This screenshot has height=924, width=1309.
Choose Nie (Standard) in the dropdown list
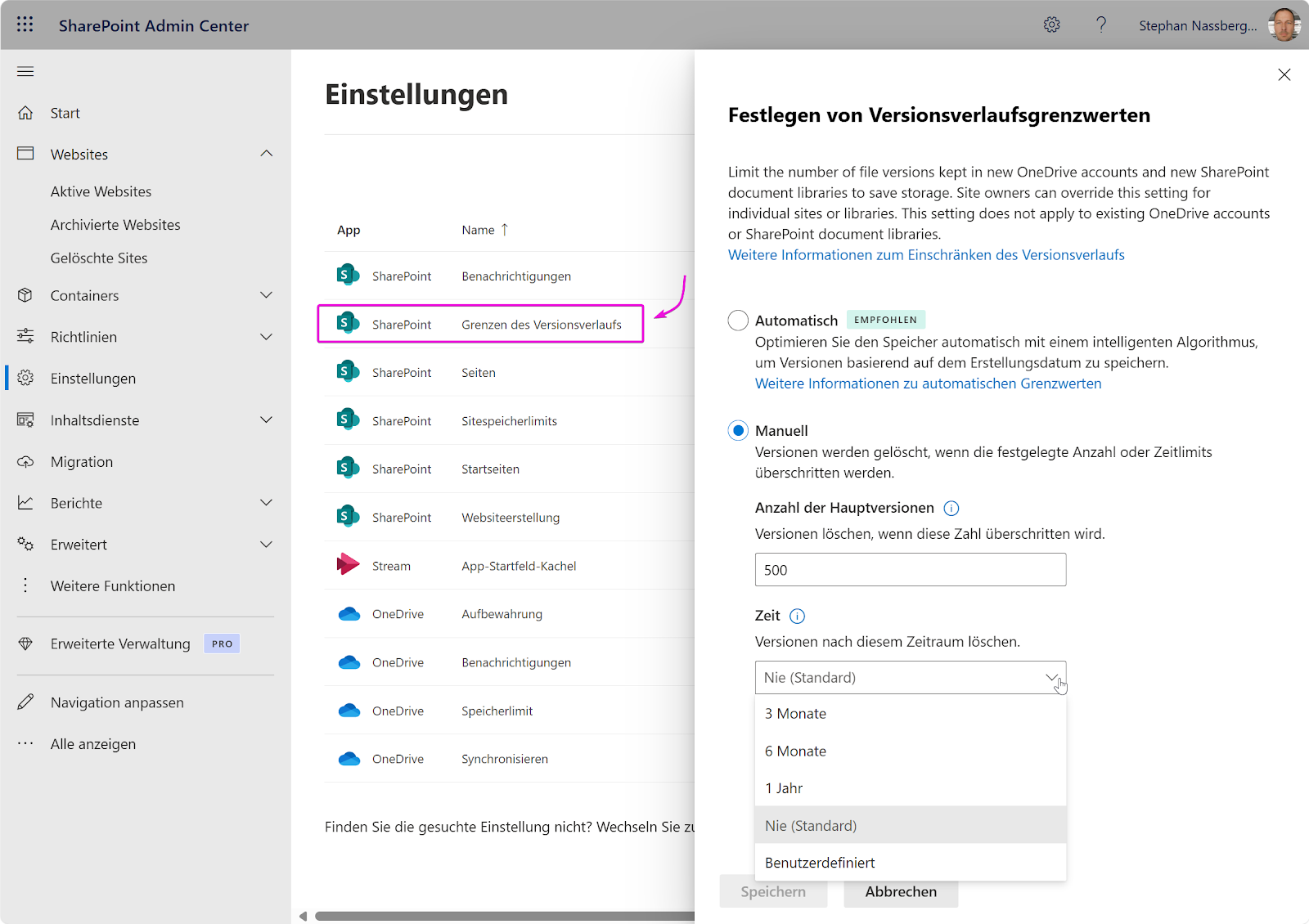click(x=911, y=825)
